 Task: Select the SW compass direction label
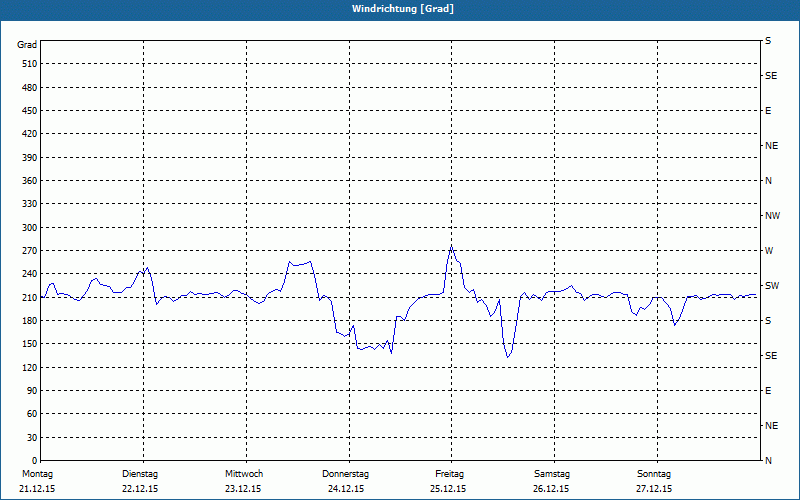click(771, 286)
